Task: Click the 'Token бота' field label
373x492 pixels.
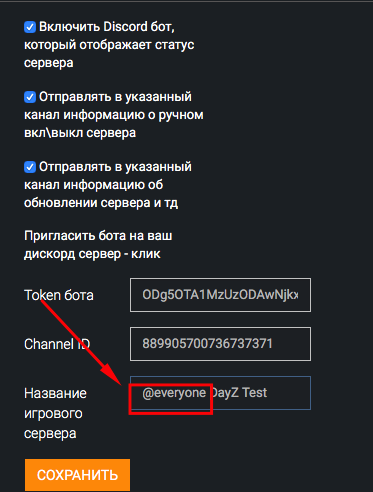Action: click(59, 295)
